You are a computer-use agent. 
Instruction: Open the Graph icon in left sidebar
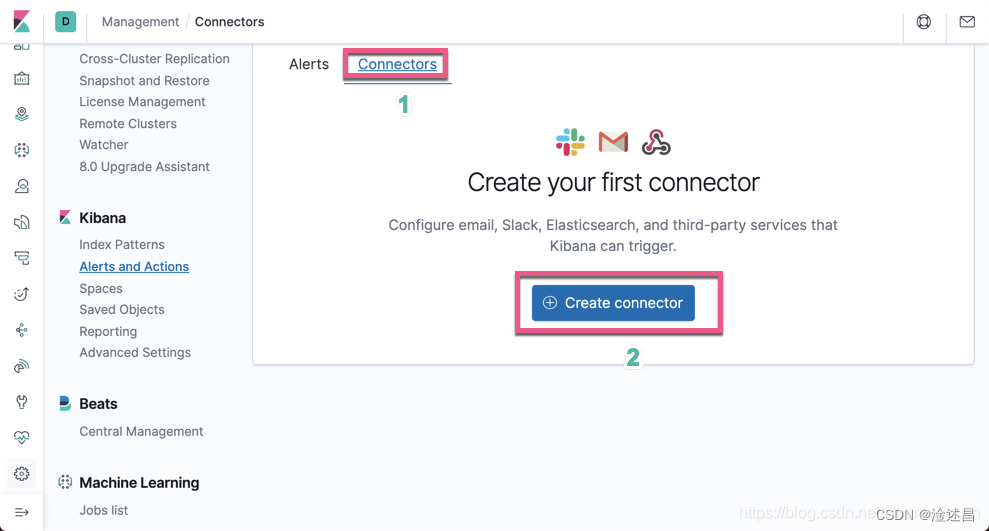(21, 330)
